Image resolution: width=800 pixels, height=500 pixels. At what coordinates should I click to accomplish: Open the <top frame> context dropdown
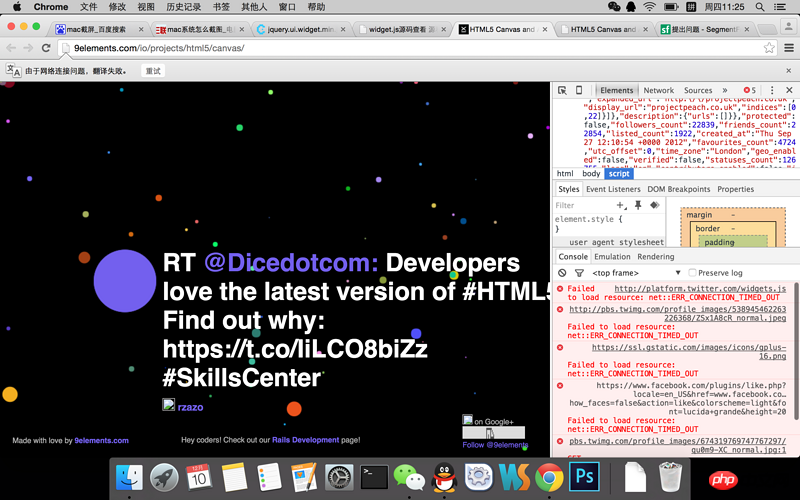click(636, 273)
